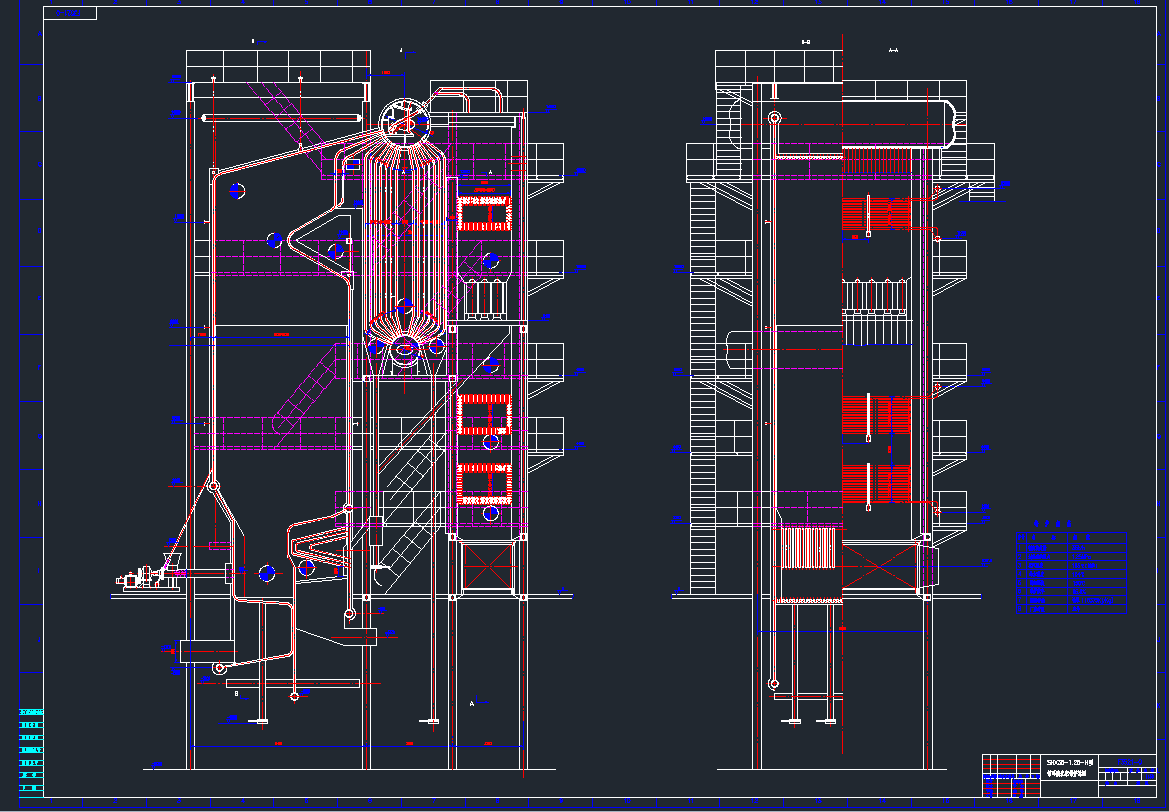Click the upper steam drum circle in left view

[x=403, y=119]
